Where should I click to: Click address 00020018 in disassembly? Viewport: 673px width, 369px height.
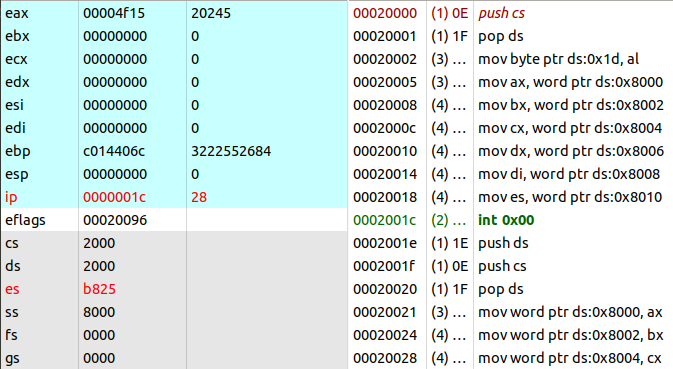(x=385, y=197)
